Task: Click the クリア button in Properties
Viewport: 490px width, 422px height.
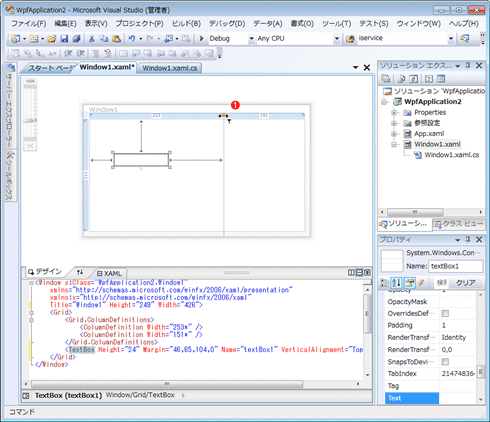Action: 465,283
